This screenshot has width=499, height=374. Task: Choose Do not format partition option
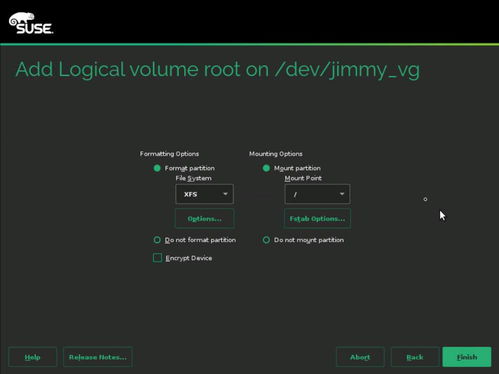pyautogui.click(x=157, y=240)
